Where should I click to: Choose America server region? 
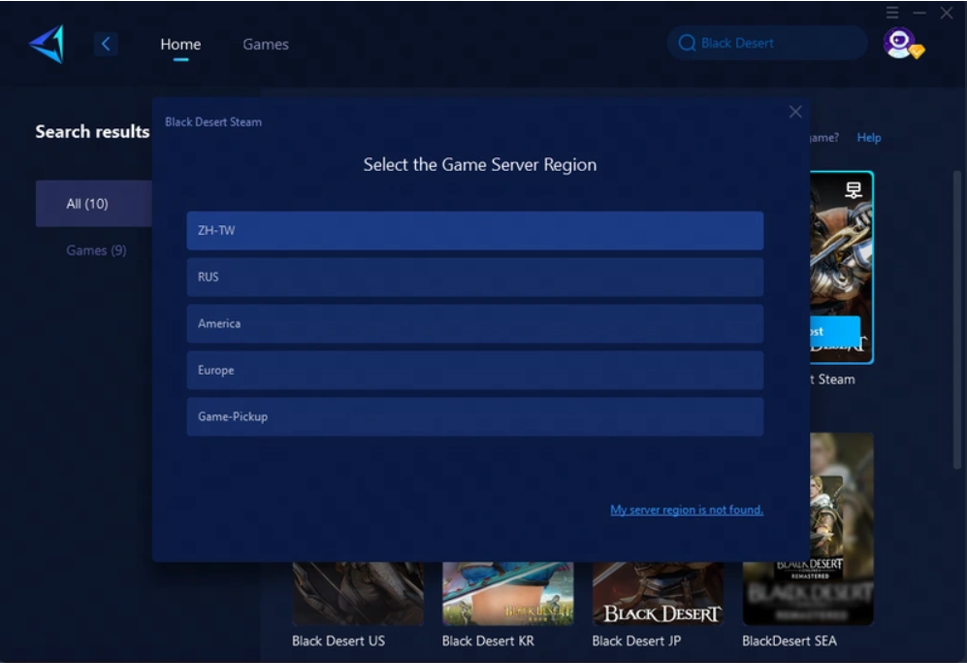click(475, 324)
